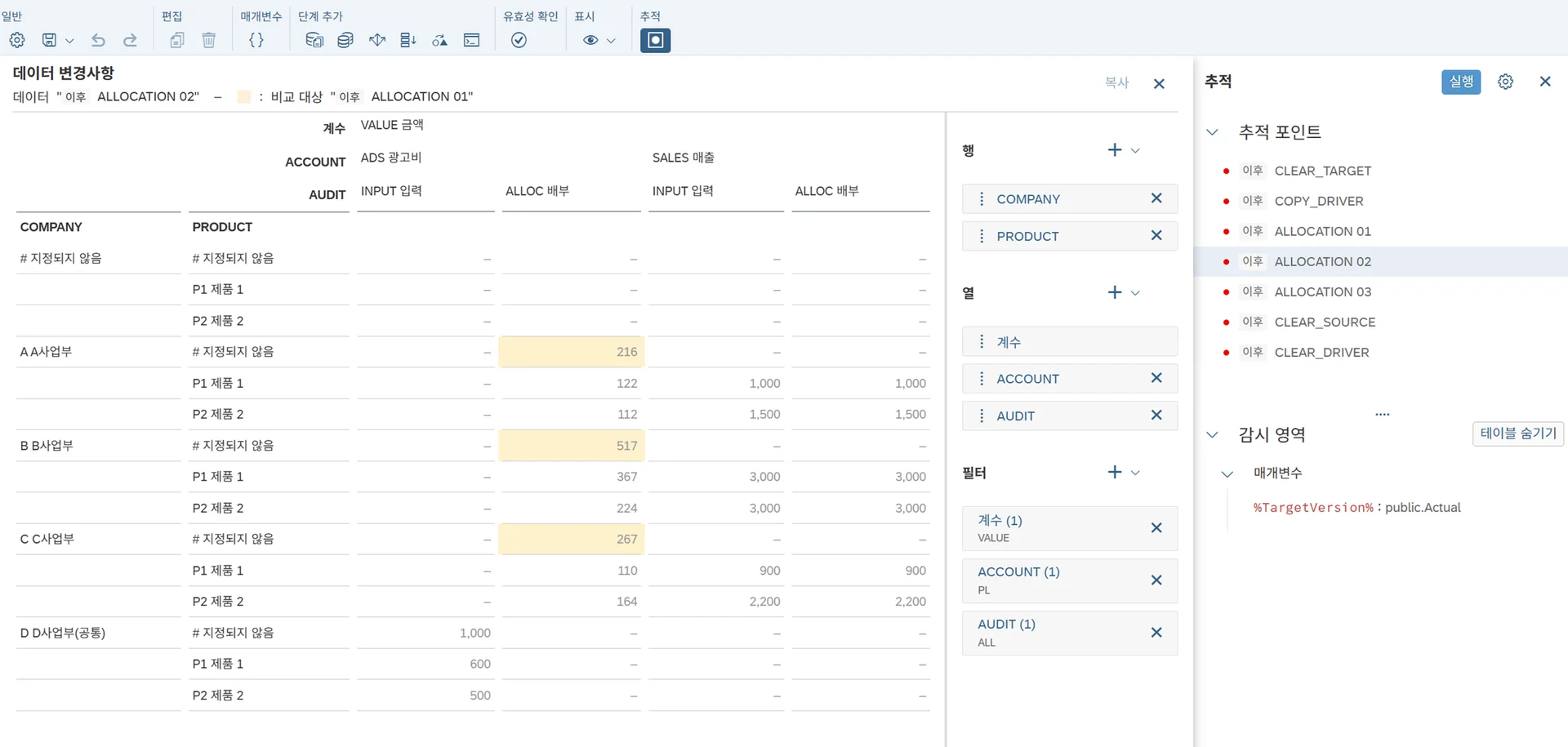Click the highlighted 517 value cell
1568x747 pixels.
click(x=572, y=446)
